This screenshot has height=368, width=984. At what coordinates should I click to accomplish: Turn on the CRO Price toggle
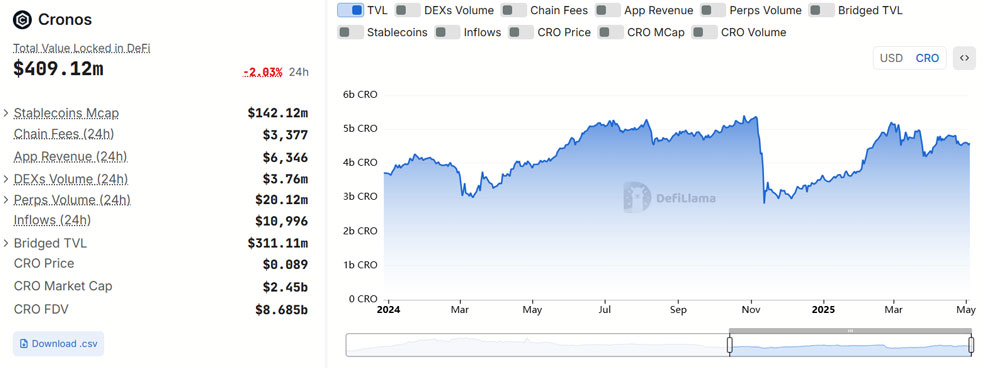coord(521,32)
